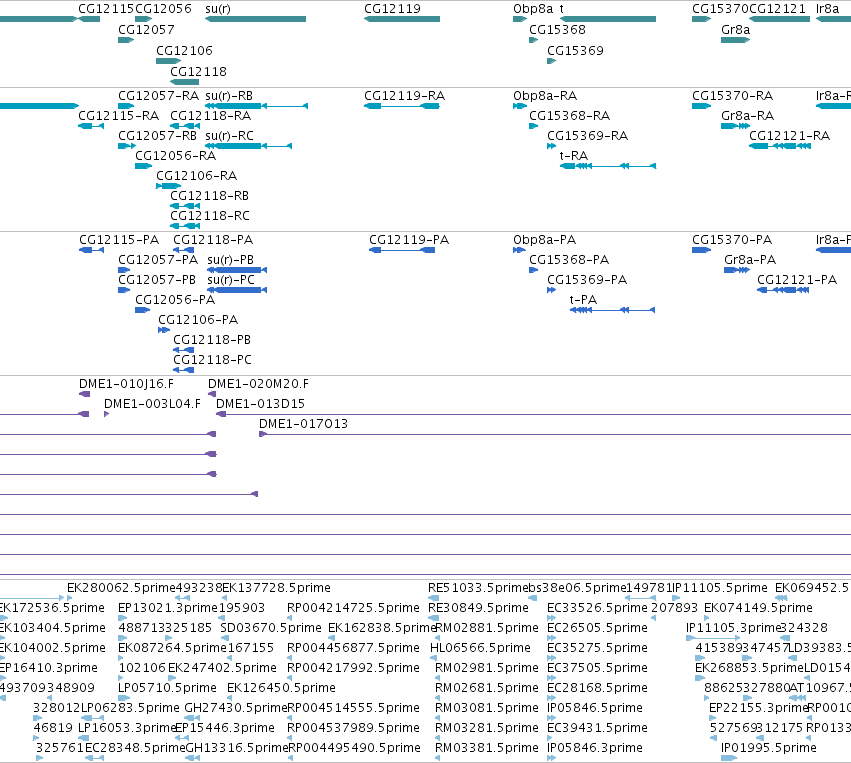Select the CG12106 gene label
Screen dimensions: 851x763
point(184,50)
